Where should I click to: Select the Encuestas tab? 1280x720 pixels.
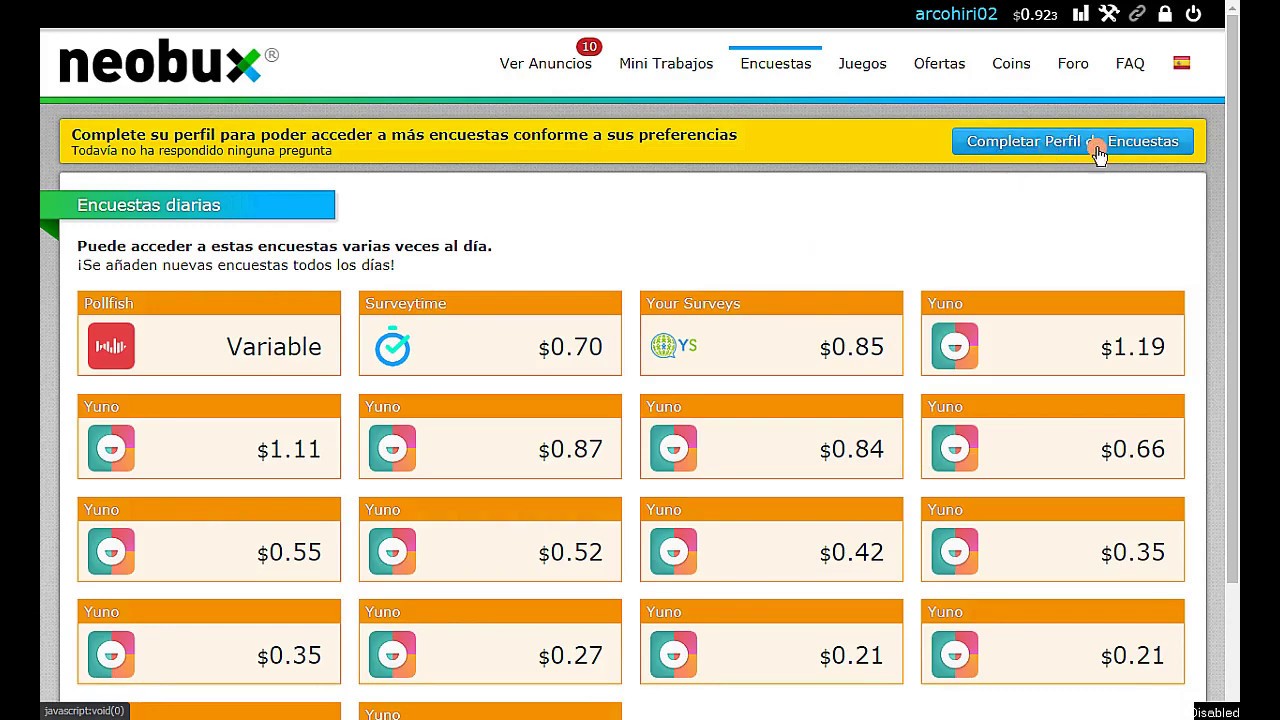point(776,63)
